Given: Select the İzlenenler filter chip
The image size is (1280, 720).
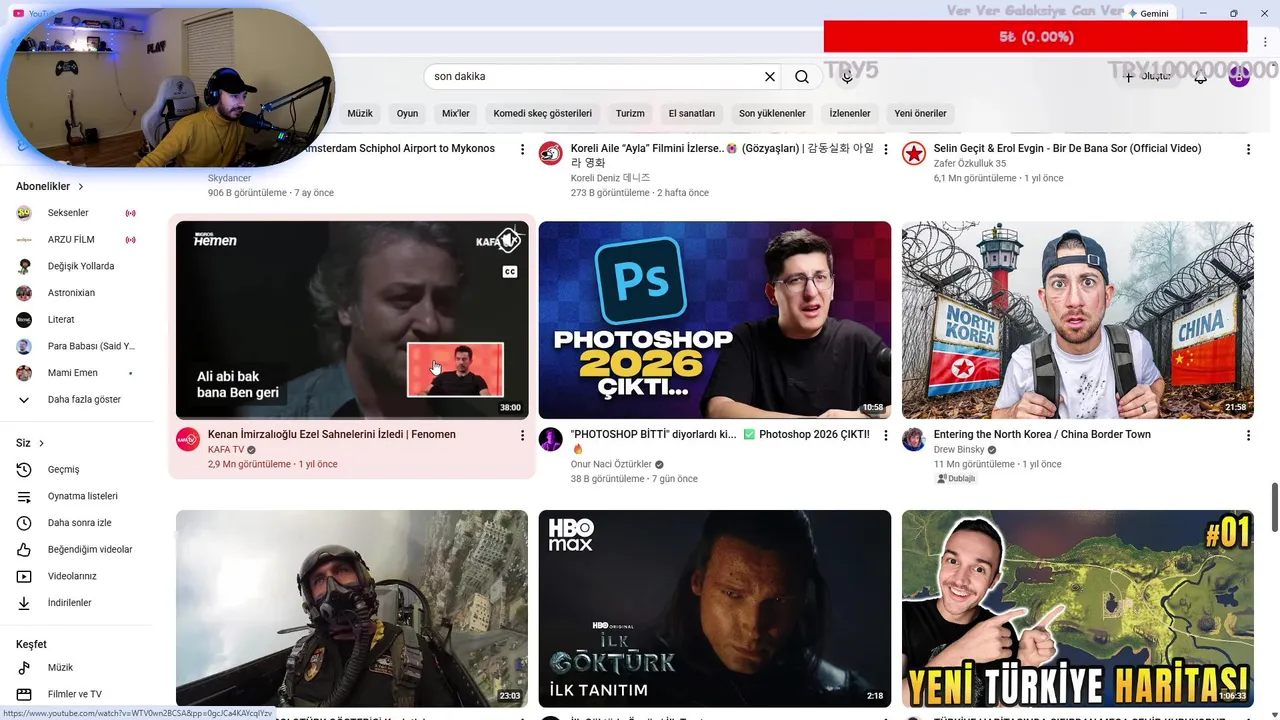Looking at the screenshot, I should [x=850, y=113].
